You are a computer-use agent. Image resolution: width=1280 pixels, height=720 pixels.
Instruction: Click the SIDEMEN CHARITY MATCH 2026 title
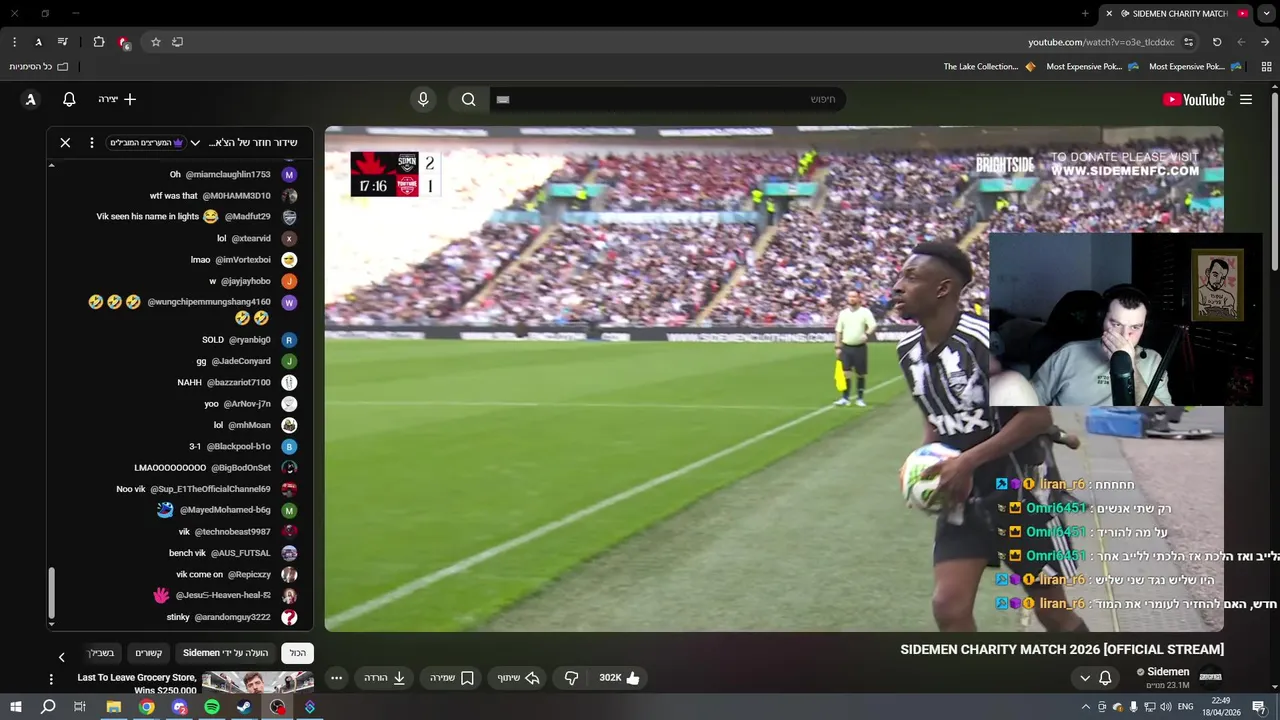coord(1062,650)
